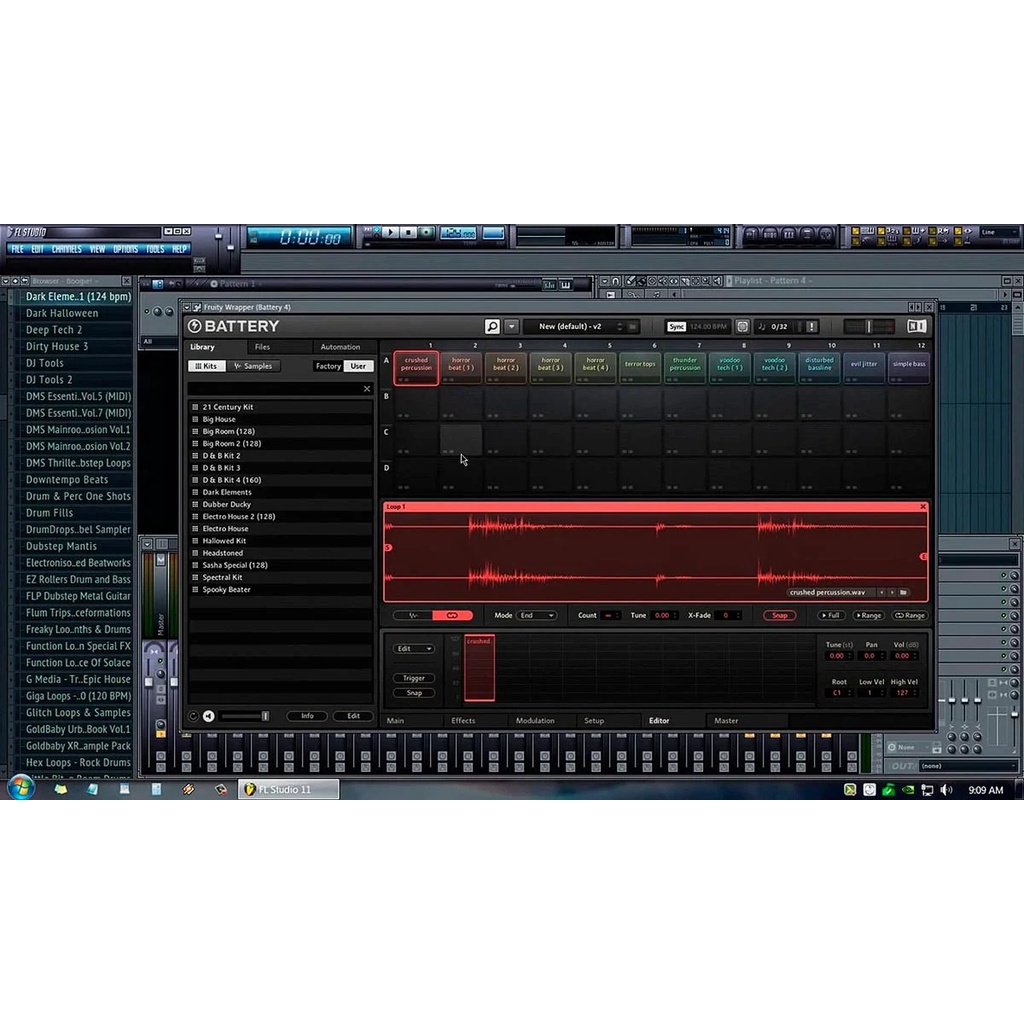Select the disturbed bassline cell
The width and height of the screenshot is (1024, 1024).
[x=819, y=368]
